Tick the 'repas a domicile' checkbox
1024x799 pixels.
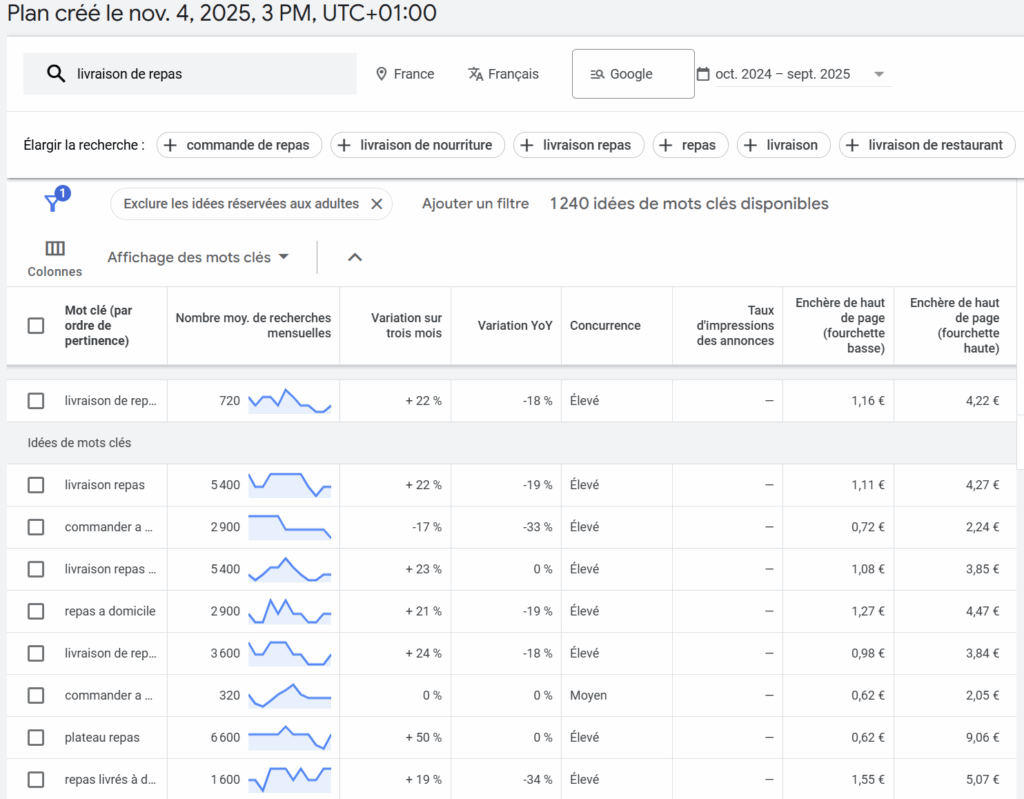pos(36,611)
